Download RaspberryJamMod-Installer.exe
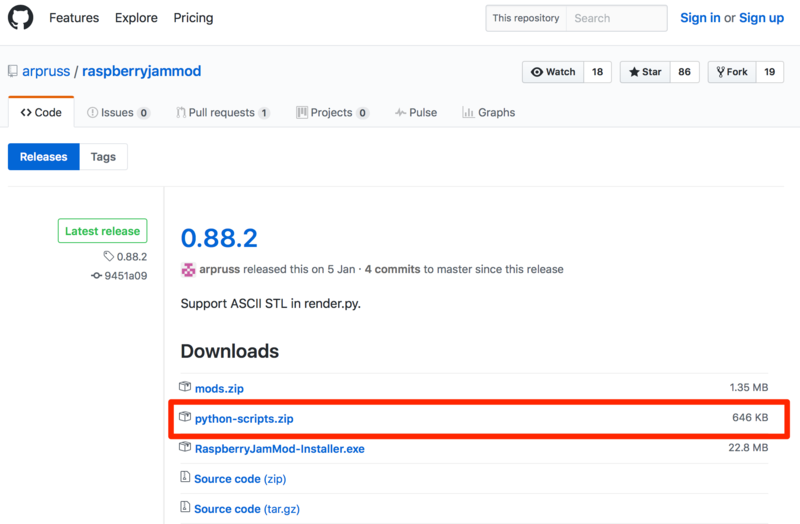Viewport: 800px width, 524px height. click(x=280, y=448)
